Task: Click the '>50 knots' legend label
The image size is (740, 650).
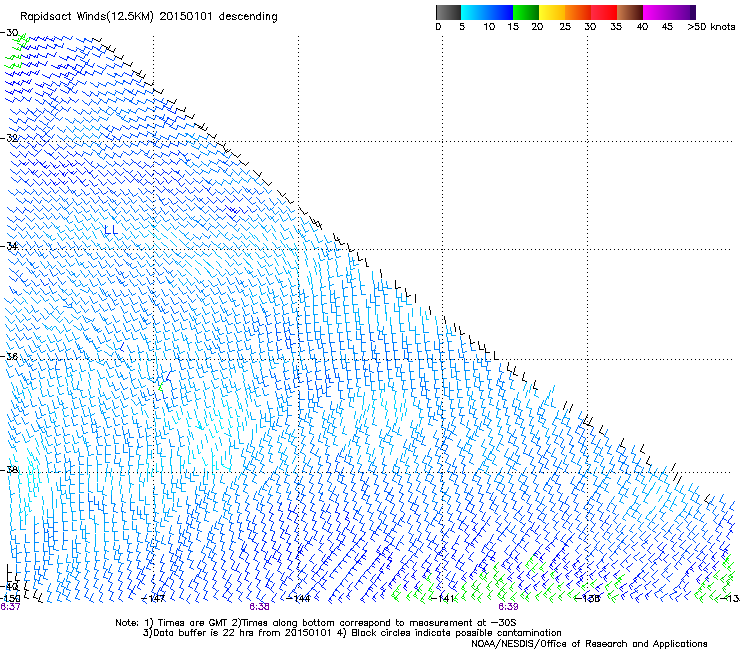Action: (711, 27)
